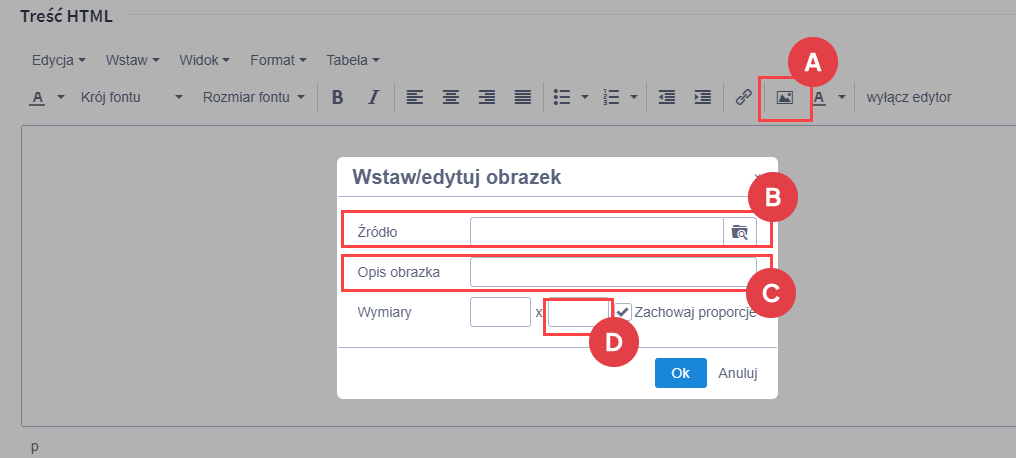This screenshot has height=458, width=1016.
Task: Click the p element path in status bar
Action: pos(34,446)
